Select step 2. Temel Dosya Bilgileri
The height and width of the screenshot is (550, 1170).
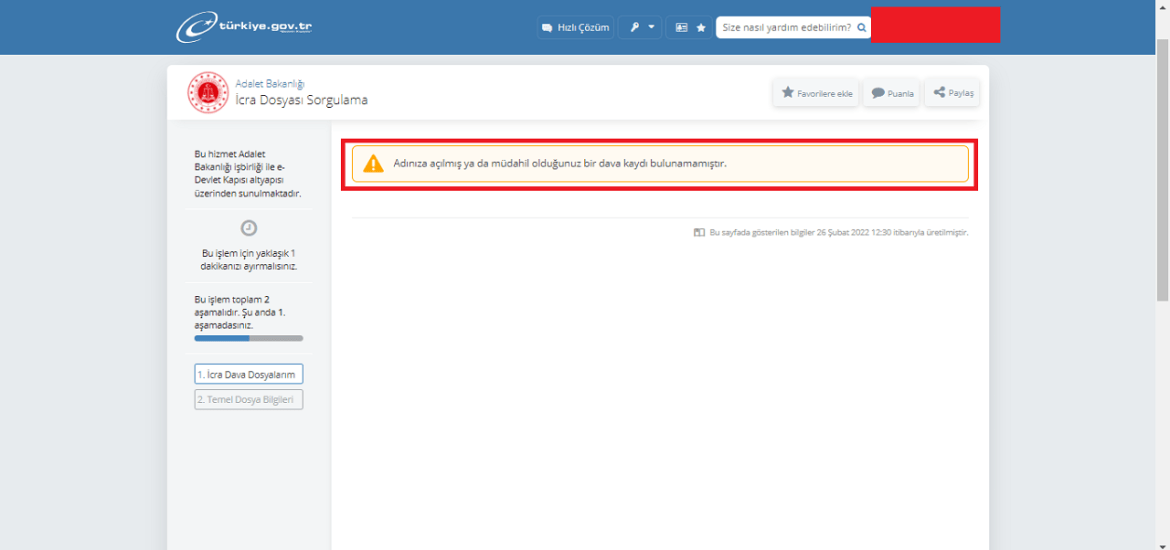pyautogui.click(x=248, y=399)
